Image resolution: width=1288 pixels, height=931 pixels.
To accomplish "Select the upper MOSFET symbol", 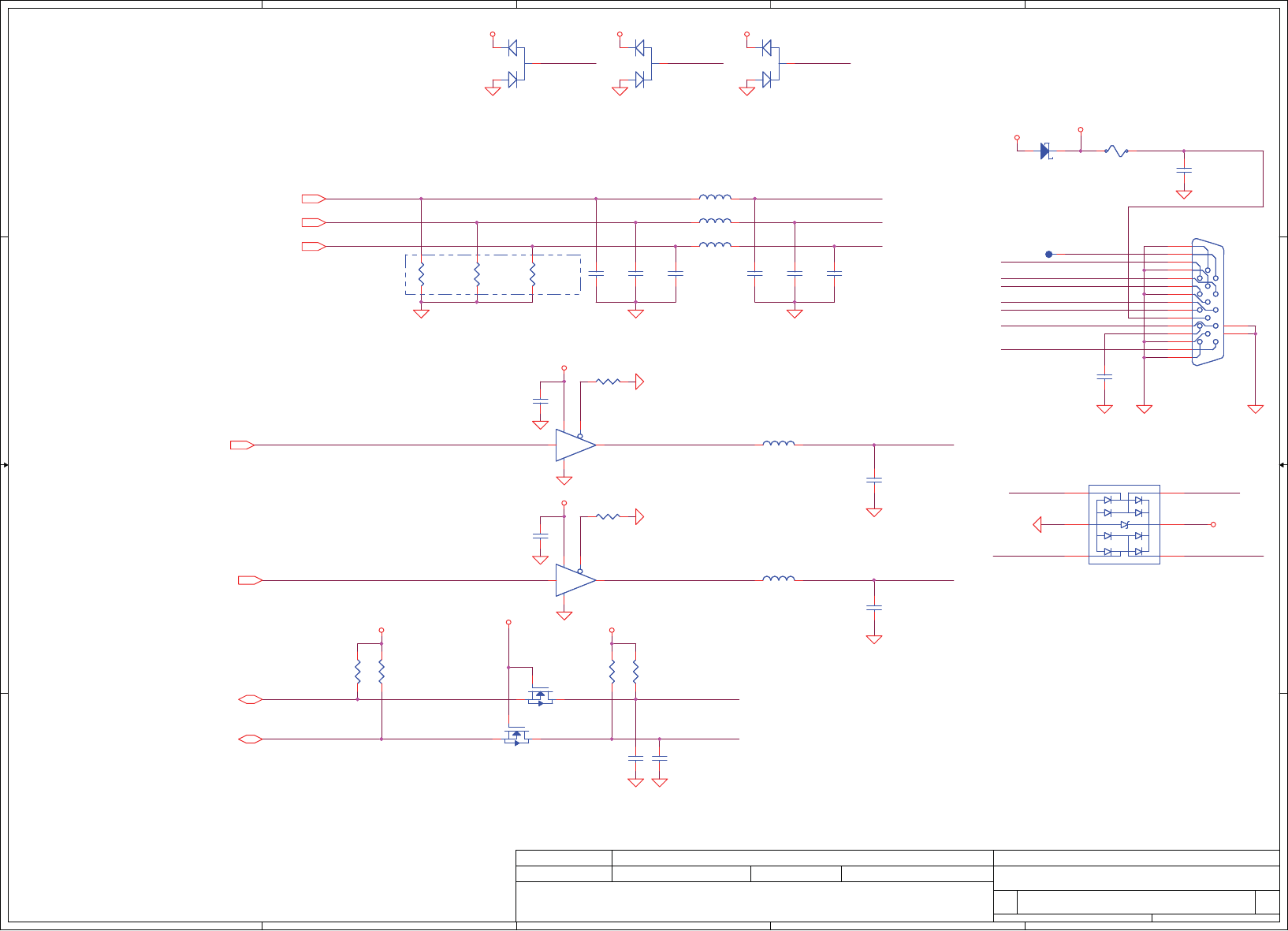I will point(540,697).
